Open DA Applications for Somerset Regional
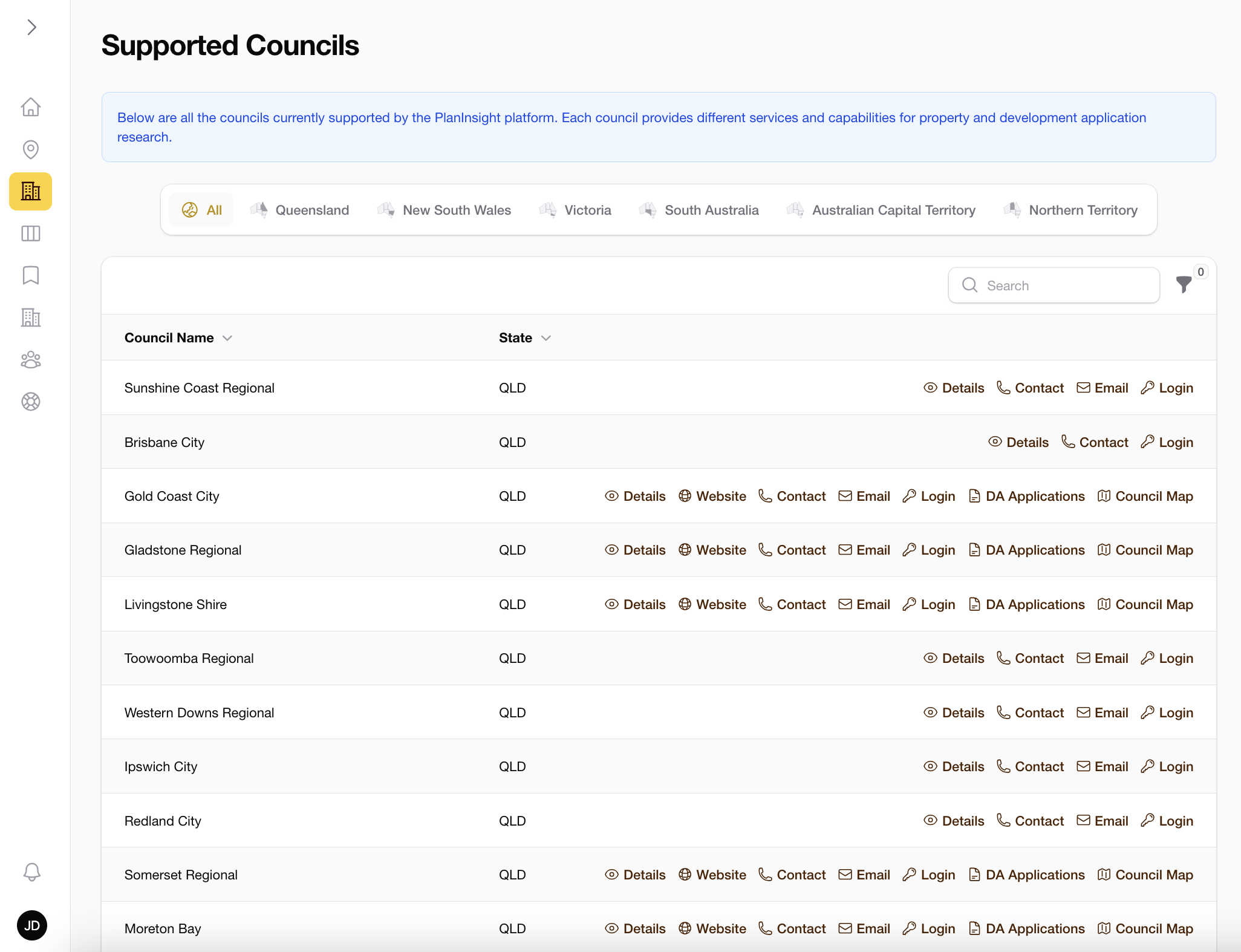The image size is (1241, 952). coord(1026,875)
